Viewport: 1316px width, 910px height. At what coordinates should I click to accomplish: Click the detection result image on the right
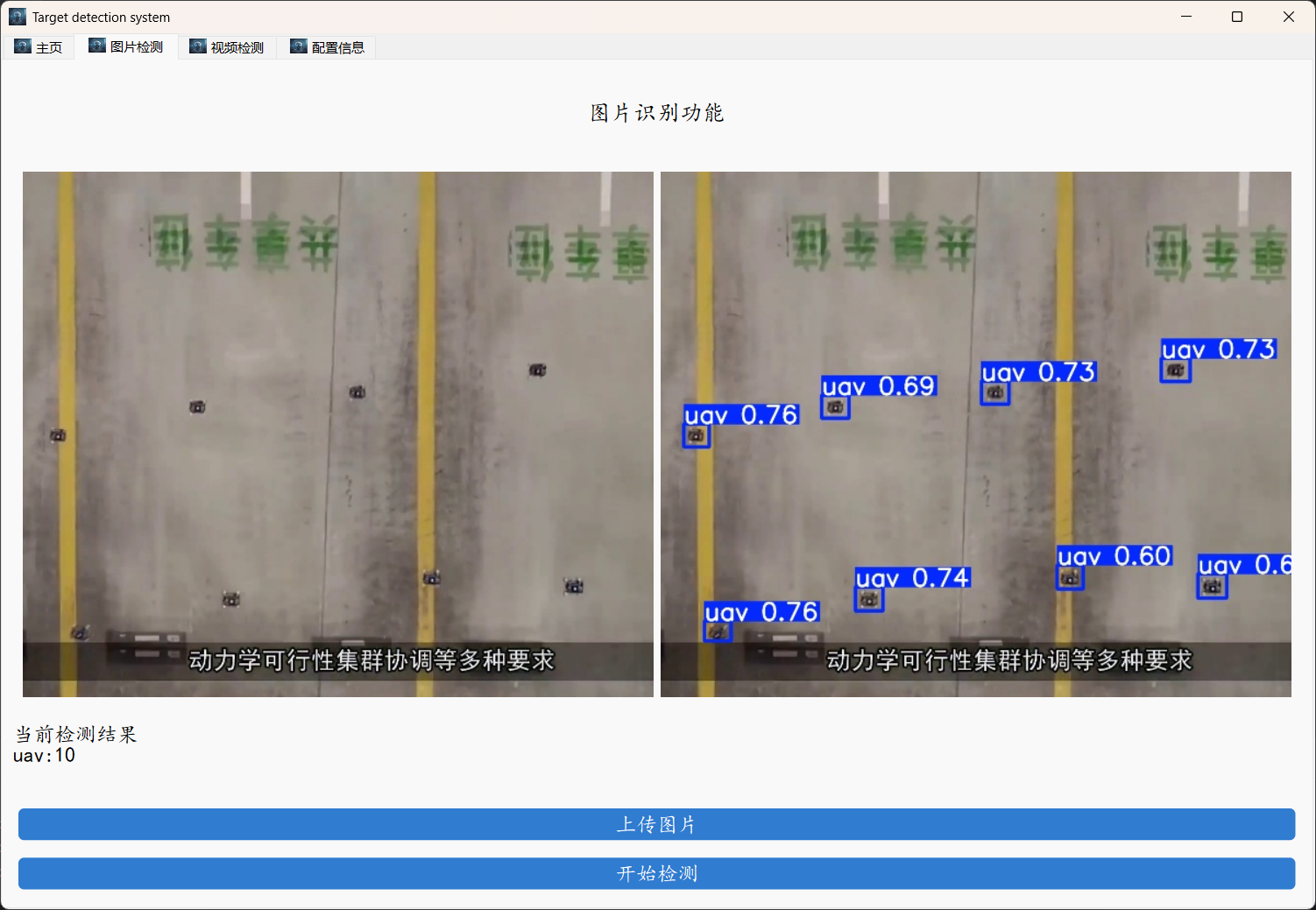[976, 434]
